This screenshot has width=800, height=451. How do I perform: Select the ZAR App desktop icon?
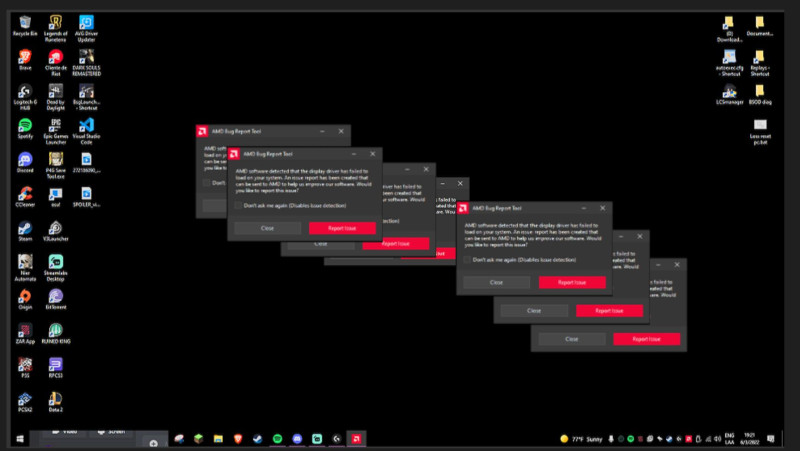pyautogui.click(x=25, y=333)
